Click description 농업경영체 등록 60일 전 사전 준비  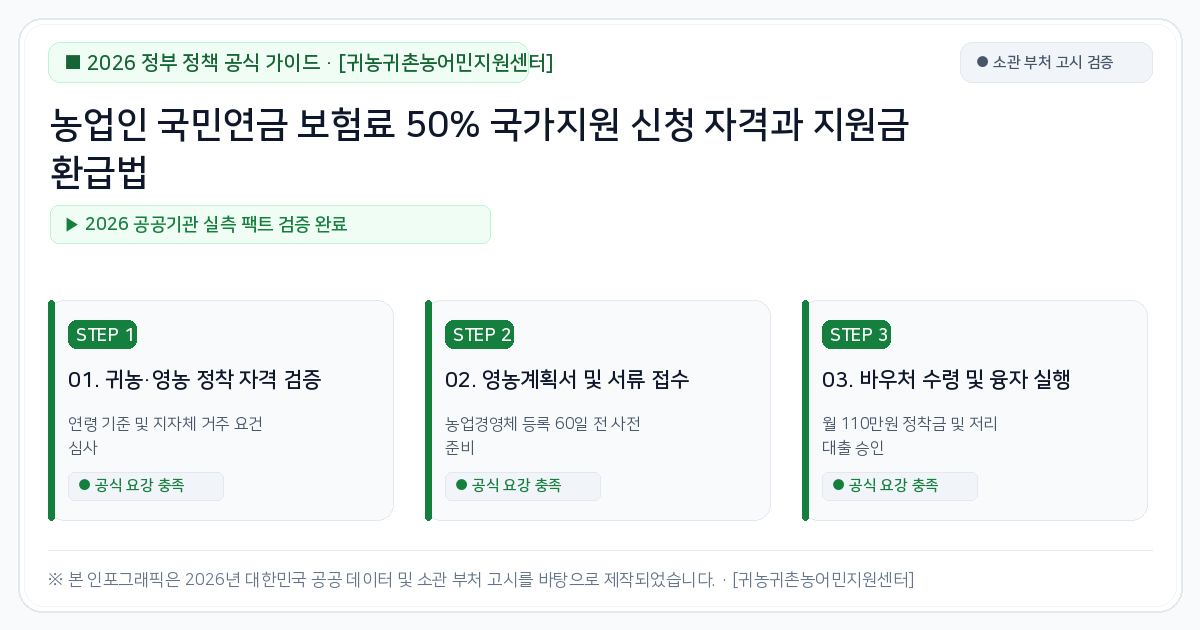(542, 435)
